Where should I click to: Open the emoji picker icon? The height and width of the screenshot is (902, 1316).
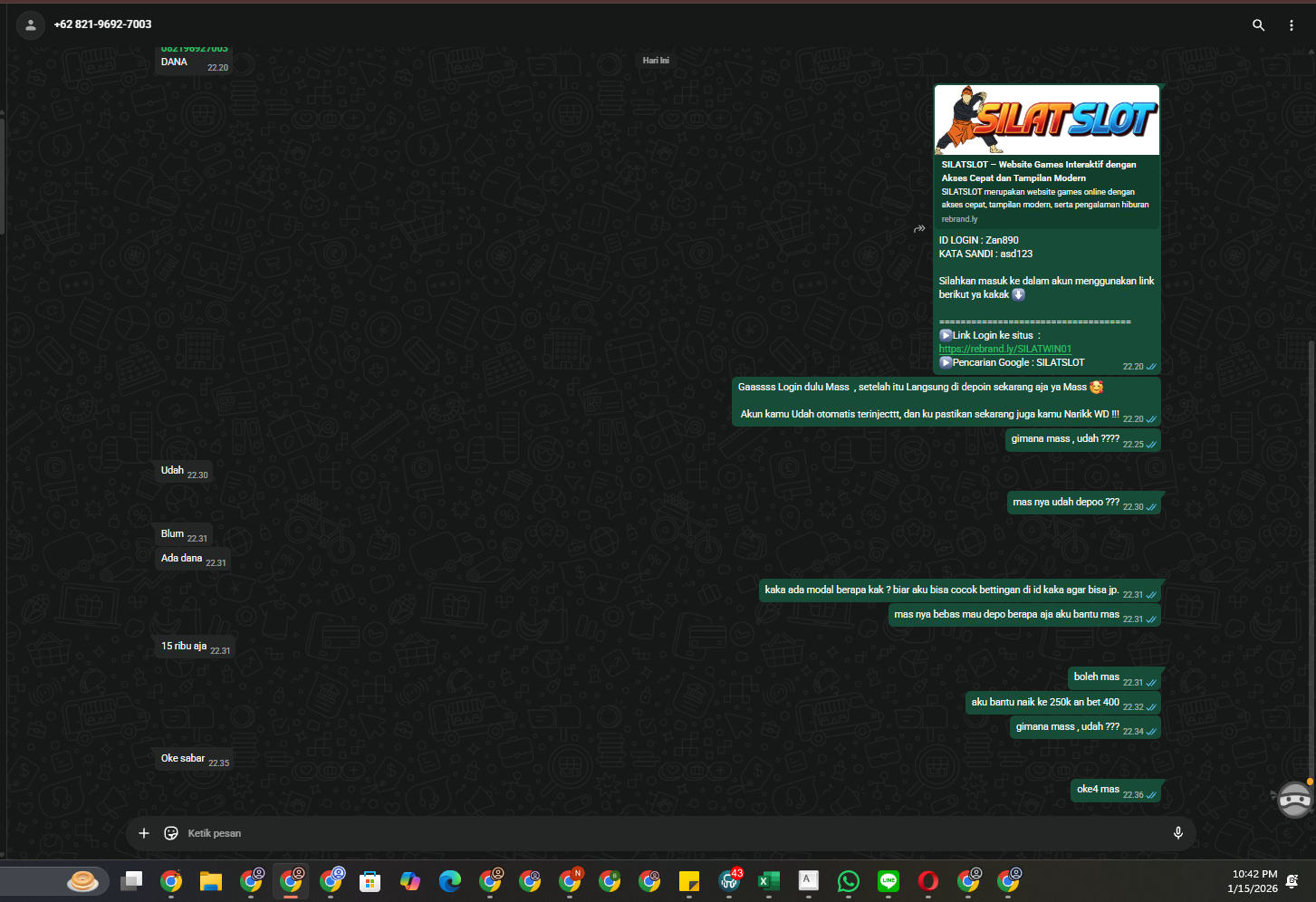point(171,833)
